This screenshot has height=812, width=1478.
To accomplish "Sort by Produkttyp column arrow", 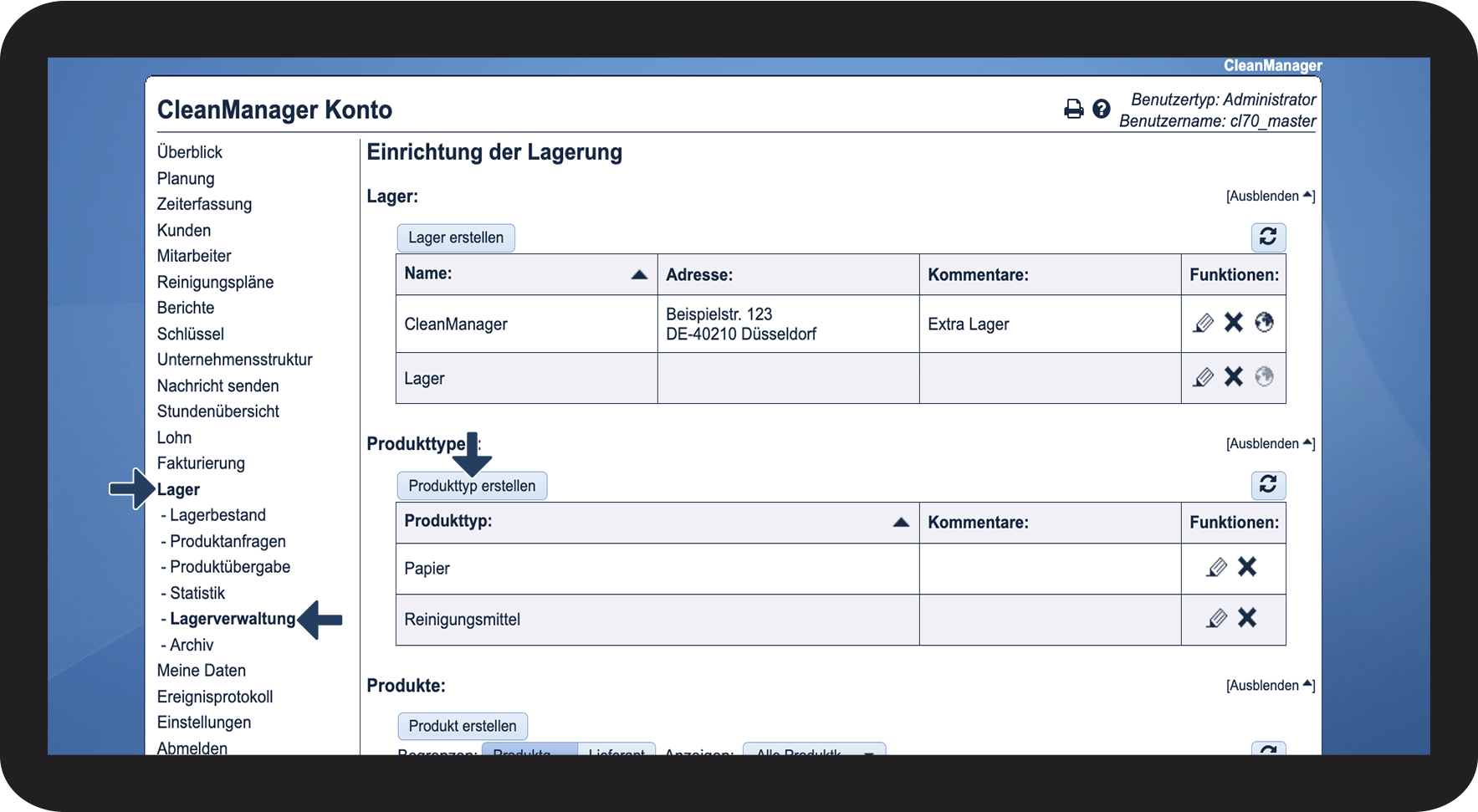I will (901, 522).
